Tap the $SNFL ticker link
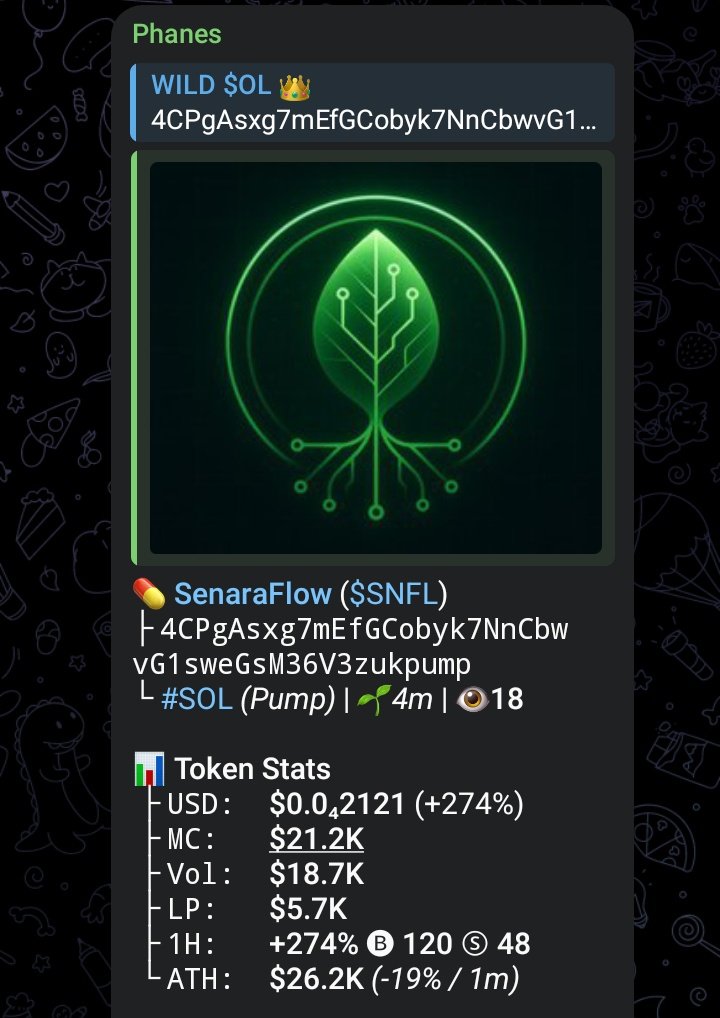This screenshot has width=720, height=1018. (x=394, y=594)
